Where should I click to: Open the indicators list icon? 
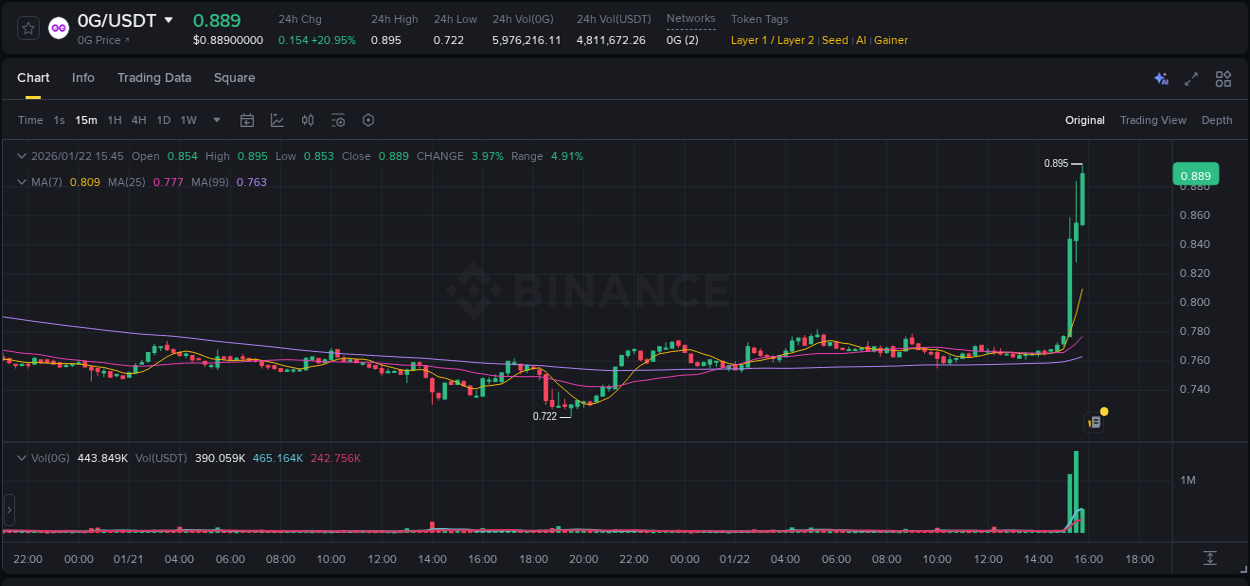(x=338, y=120)
